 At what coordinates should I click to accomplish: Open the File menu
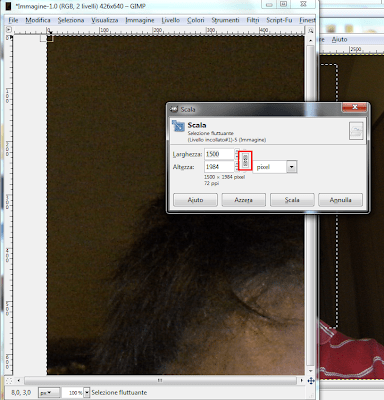point(13,20)
